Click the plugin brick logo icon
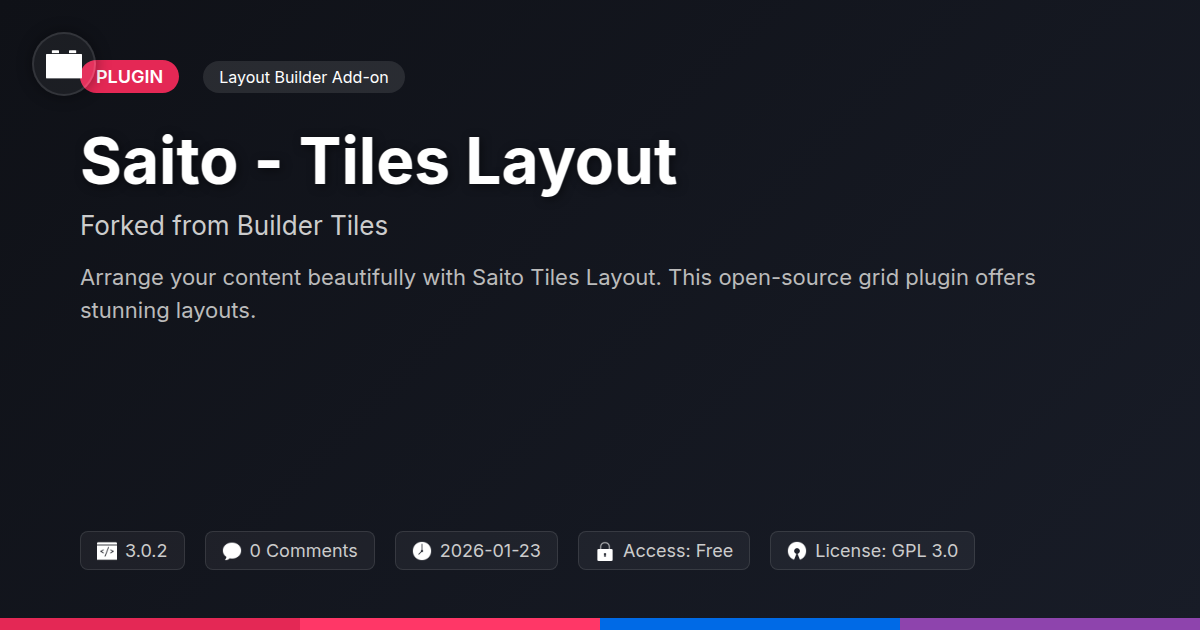This screenshot has width=1200, height=630. click(64, 64)
